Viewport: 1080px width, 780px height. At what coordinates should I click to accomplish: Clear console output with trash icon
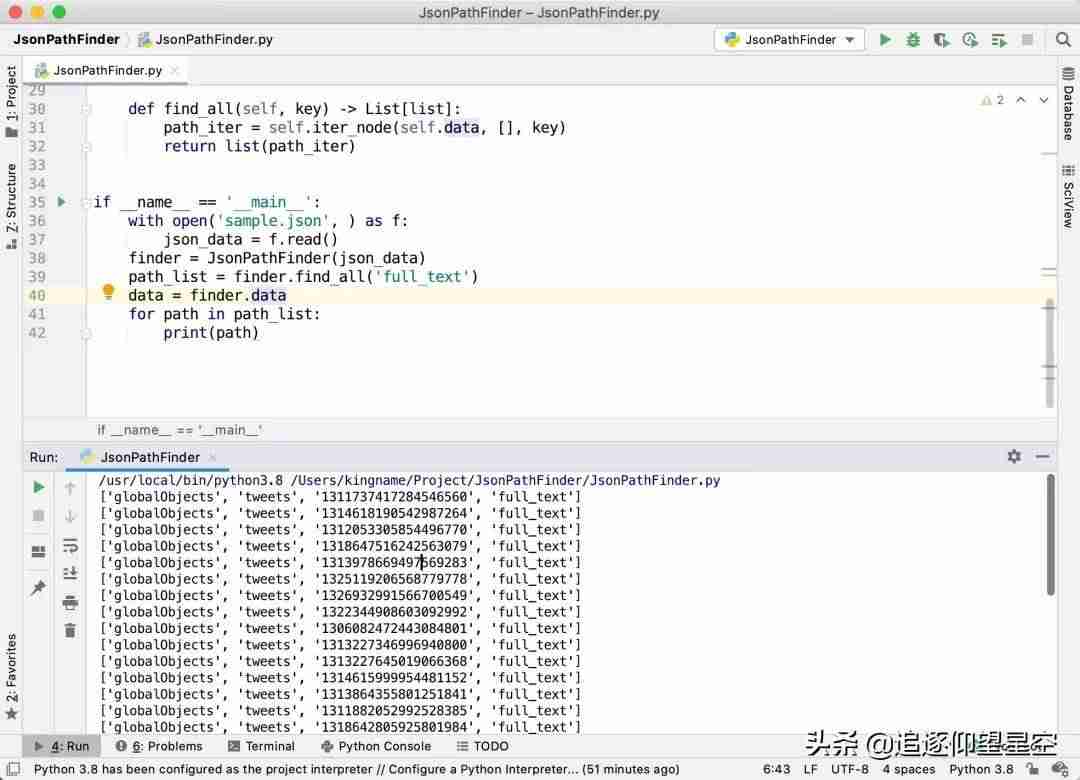pos(70,630)
